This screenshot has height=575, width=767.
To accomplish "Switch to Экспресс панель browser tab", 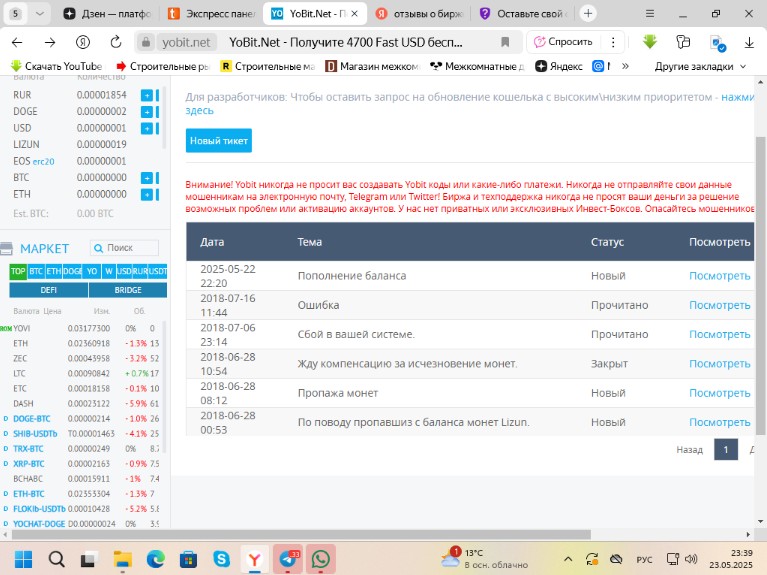I will coord(211,14).
